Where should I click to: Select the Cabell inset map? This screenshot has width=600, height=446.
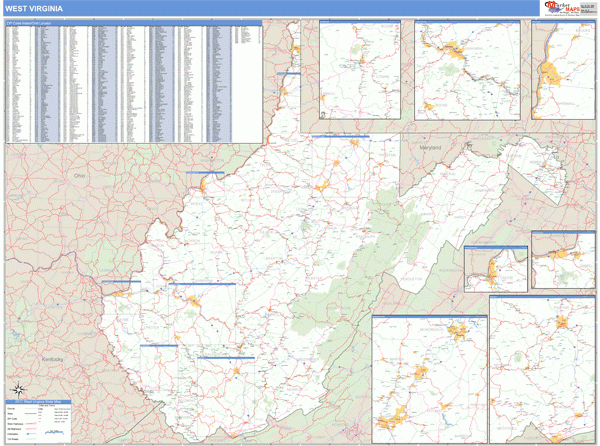pos(563,260)
